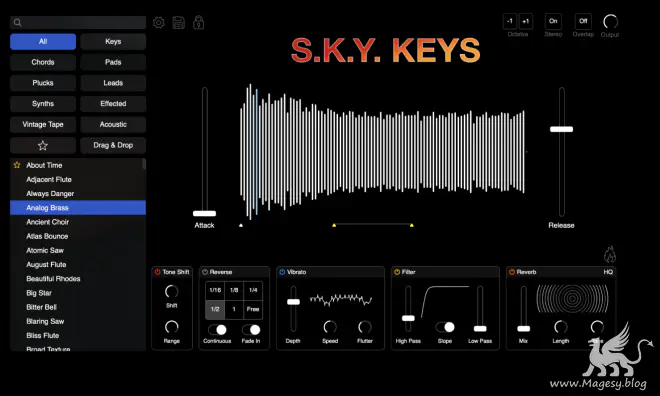Show favorites with the star filter button

point(43,145)
